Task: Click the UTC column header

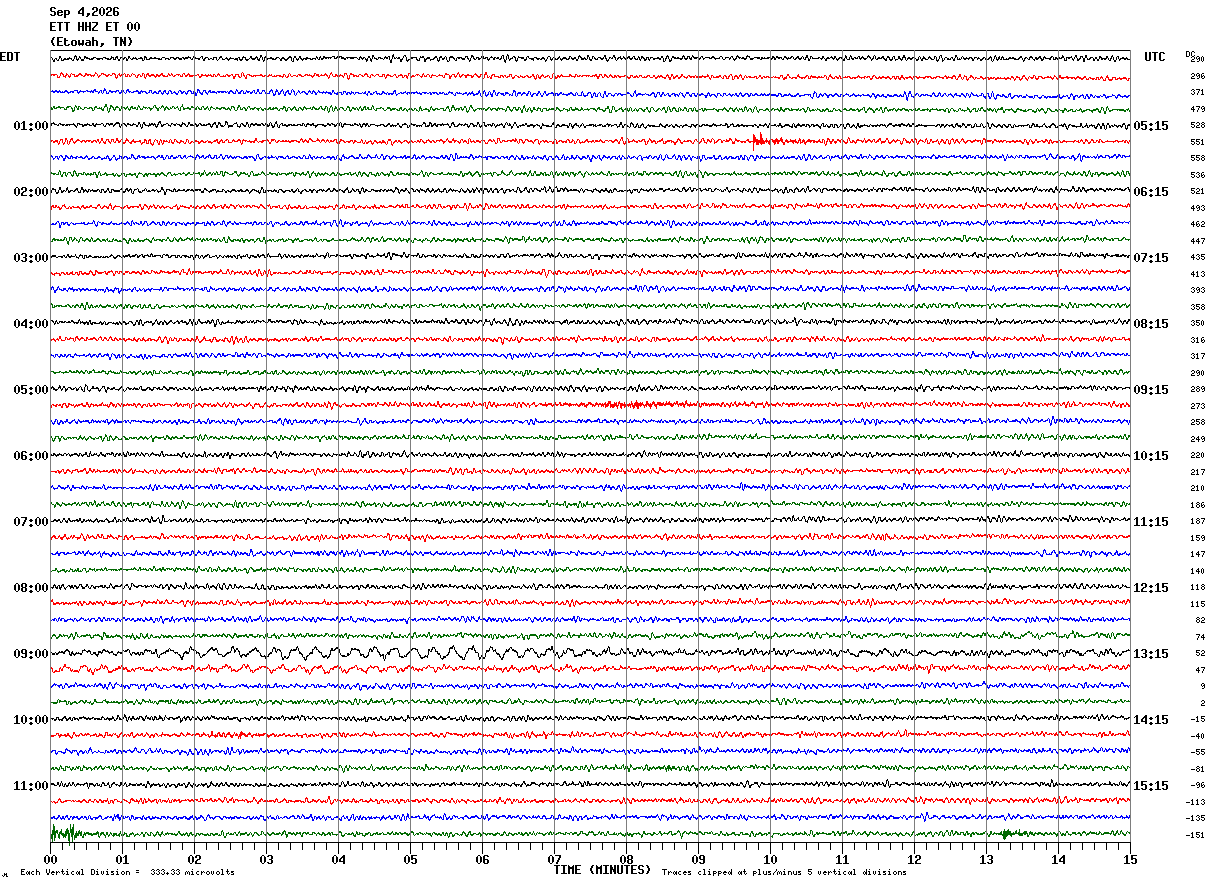Action: (1155, 57)
